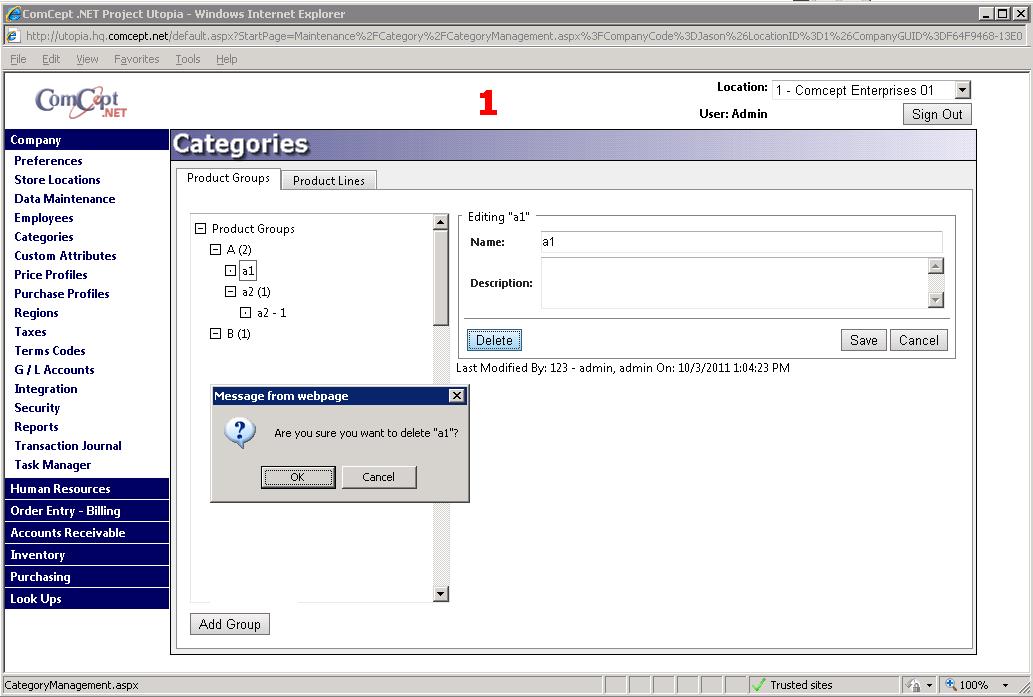
Task: Click the Sign Out button
Action: click(936, 114)
